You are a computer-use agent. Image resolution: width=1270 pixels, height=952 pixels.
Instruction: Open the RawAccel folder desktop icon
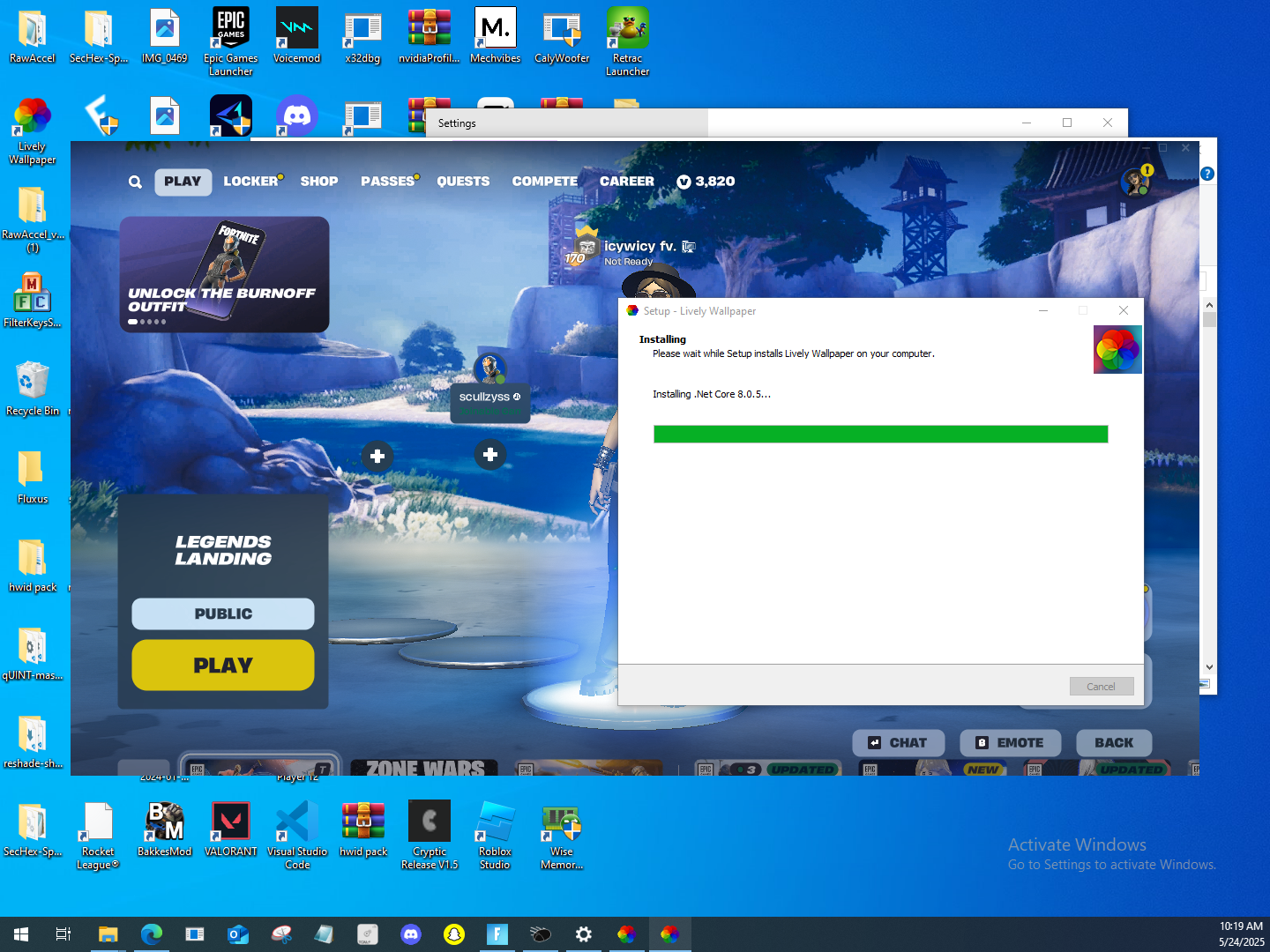click(x=32, y=36)
